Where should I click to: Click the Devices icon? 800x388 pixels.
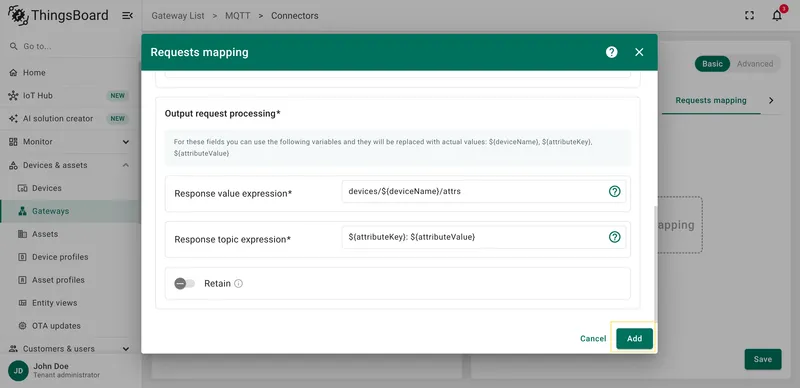pyautogui.click(x=22, y=188)
